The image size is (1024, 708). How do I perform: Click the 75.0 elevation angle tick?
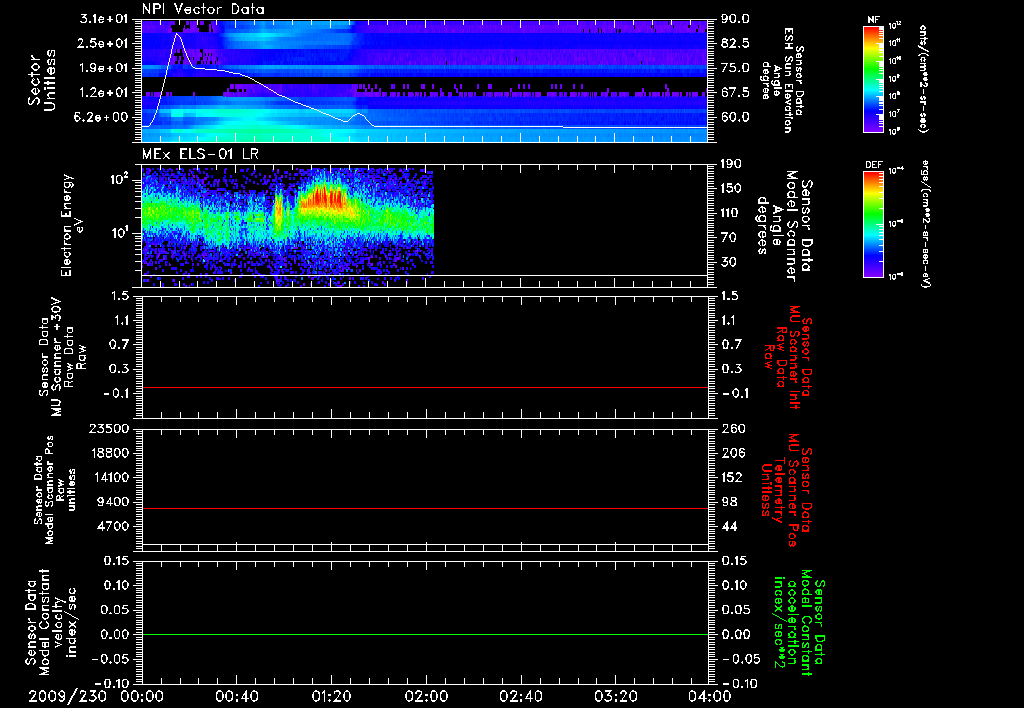click(x=735, y=68)
